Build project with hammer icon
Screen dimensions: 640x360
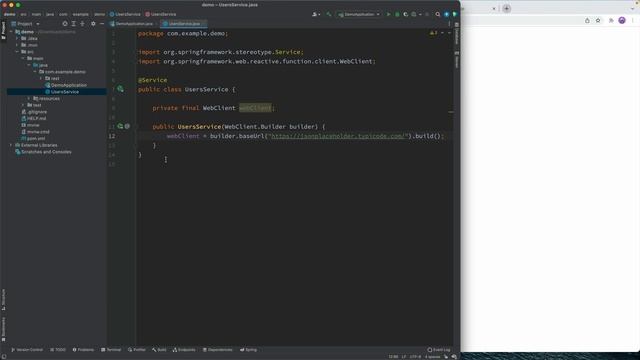point(329,14)
